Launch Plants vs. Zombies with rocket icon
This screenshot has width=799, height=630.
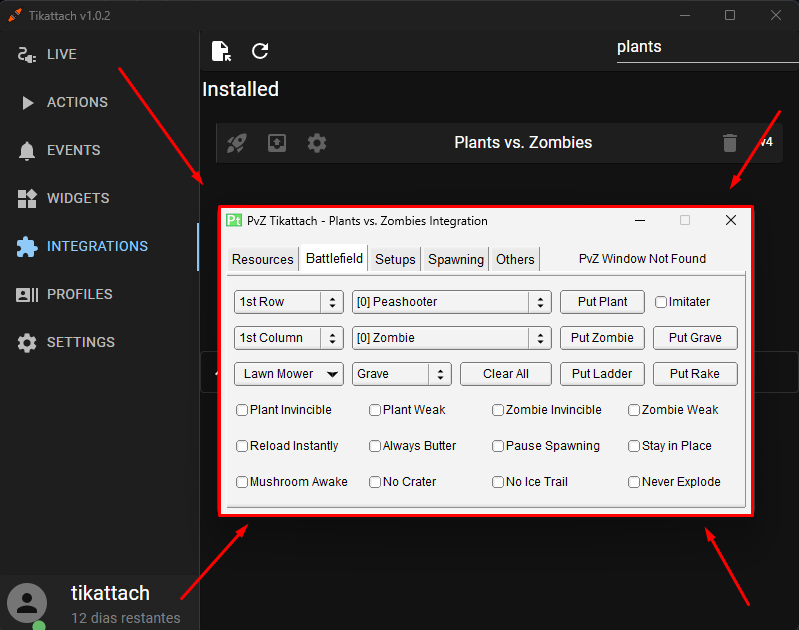[237, 143]
